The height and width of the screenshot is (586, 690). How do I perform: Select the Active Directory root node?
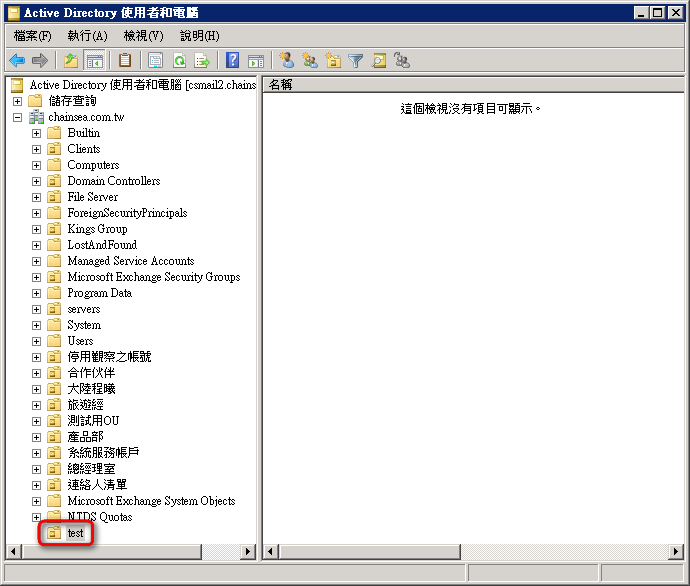point(143,84)
